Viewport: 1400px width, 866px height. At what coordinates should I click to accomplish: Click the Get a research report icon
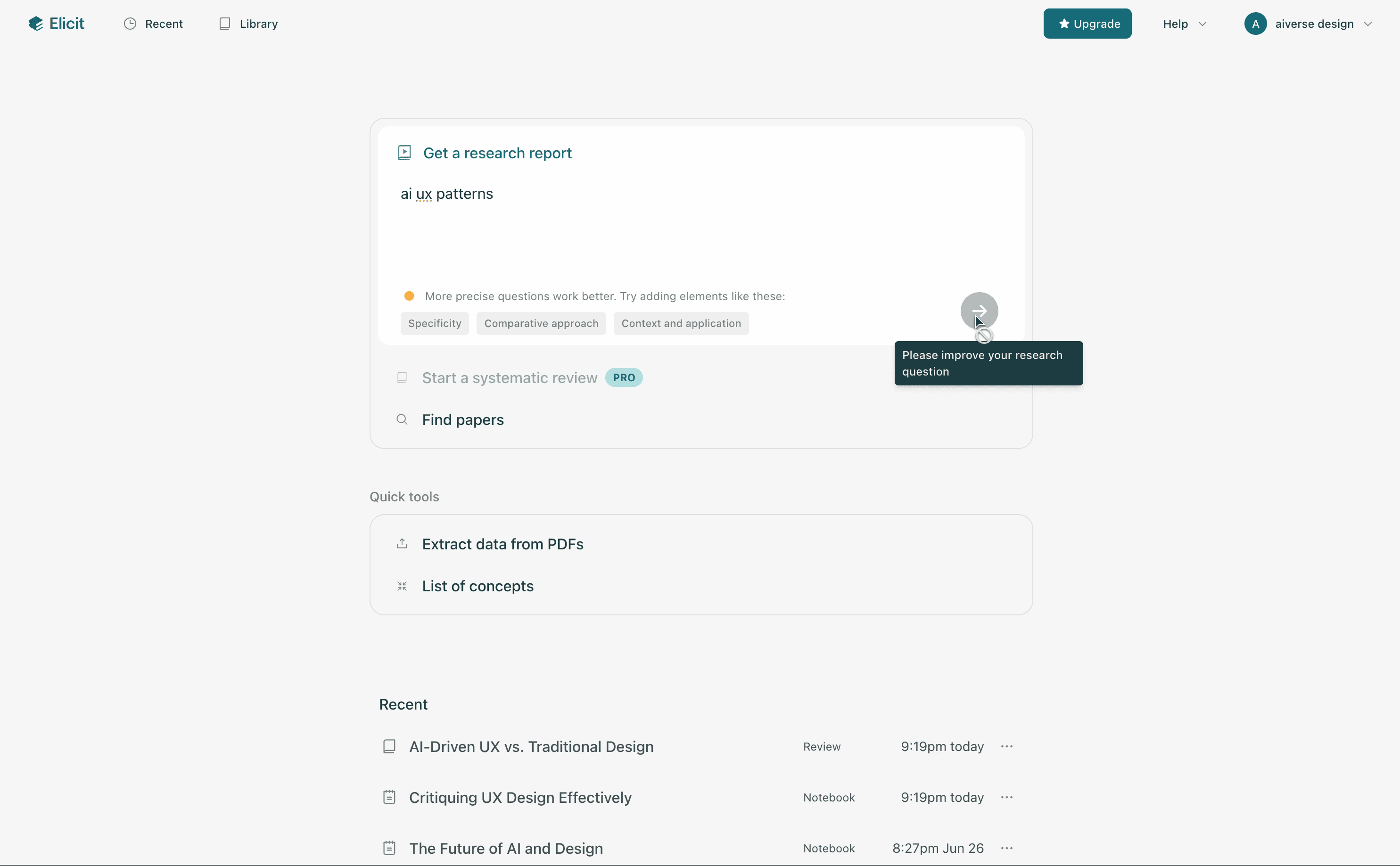point(404,152)
